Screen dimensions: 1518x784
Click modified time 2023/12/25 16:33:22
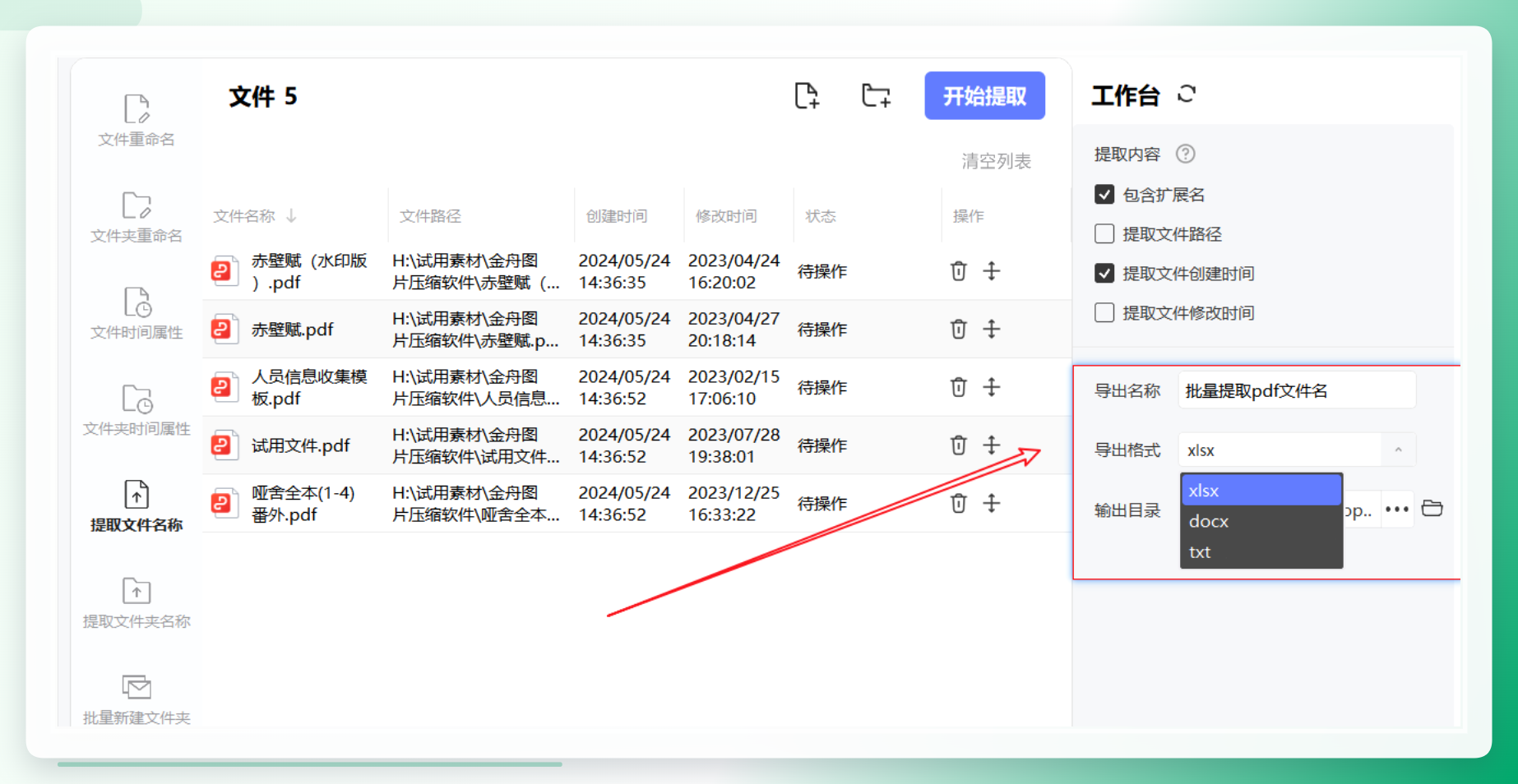734,503
